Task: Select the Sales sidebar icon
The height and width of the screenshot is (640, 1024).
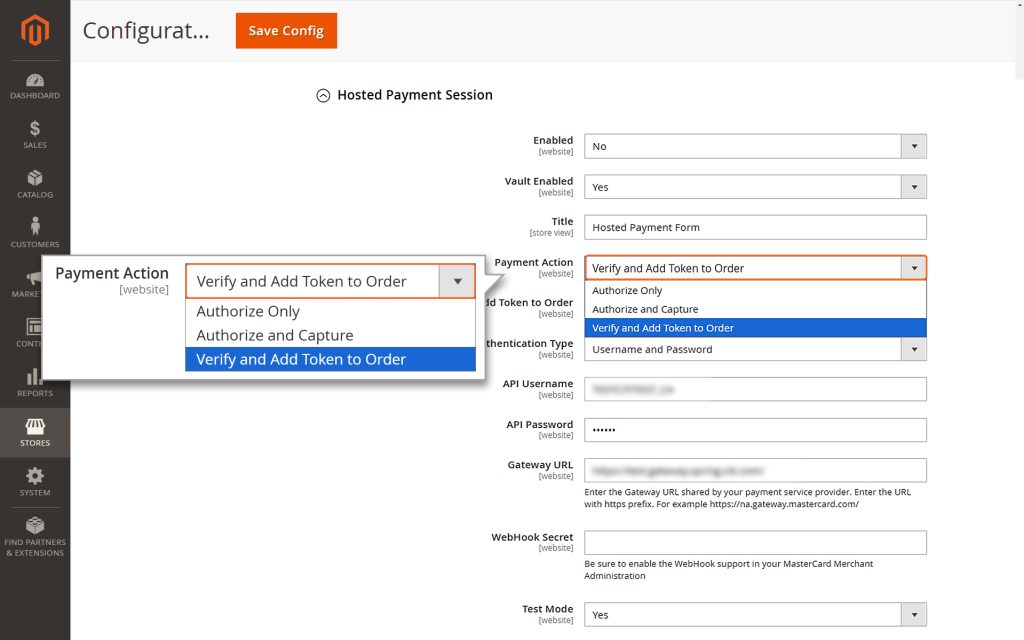Action: click(35, 135)
